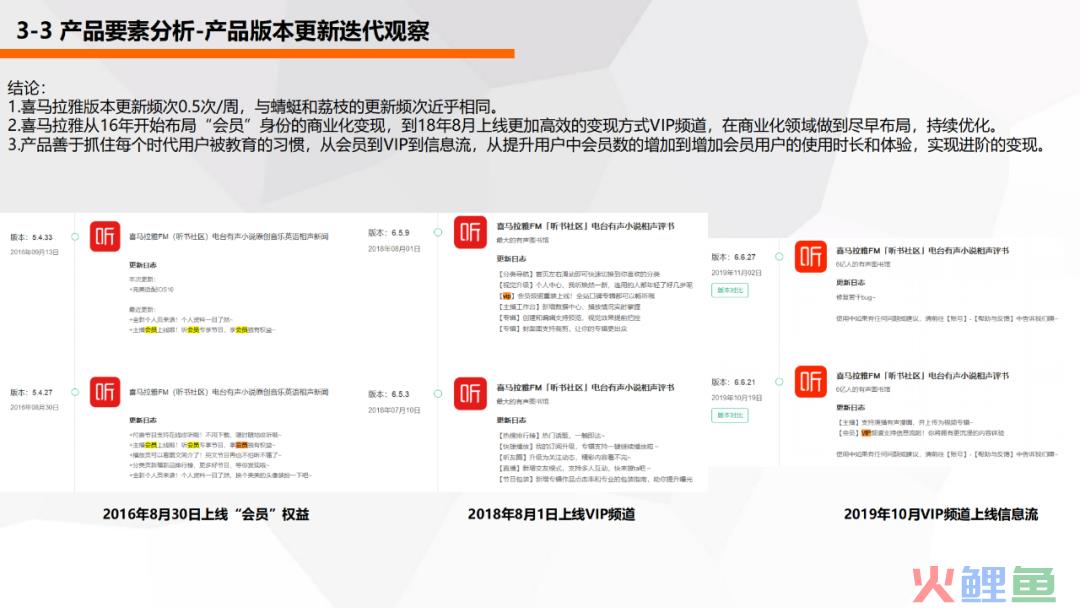Click the 喜马拉雅FM app title for version 5.4.33

[229, 236]
